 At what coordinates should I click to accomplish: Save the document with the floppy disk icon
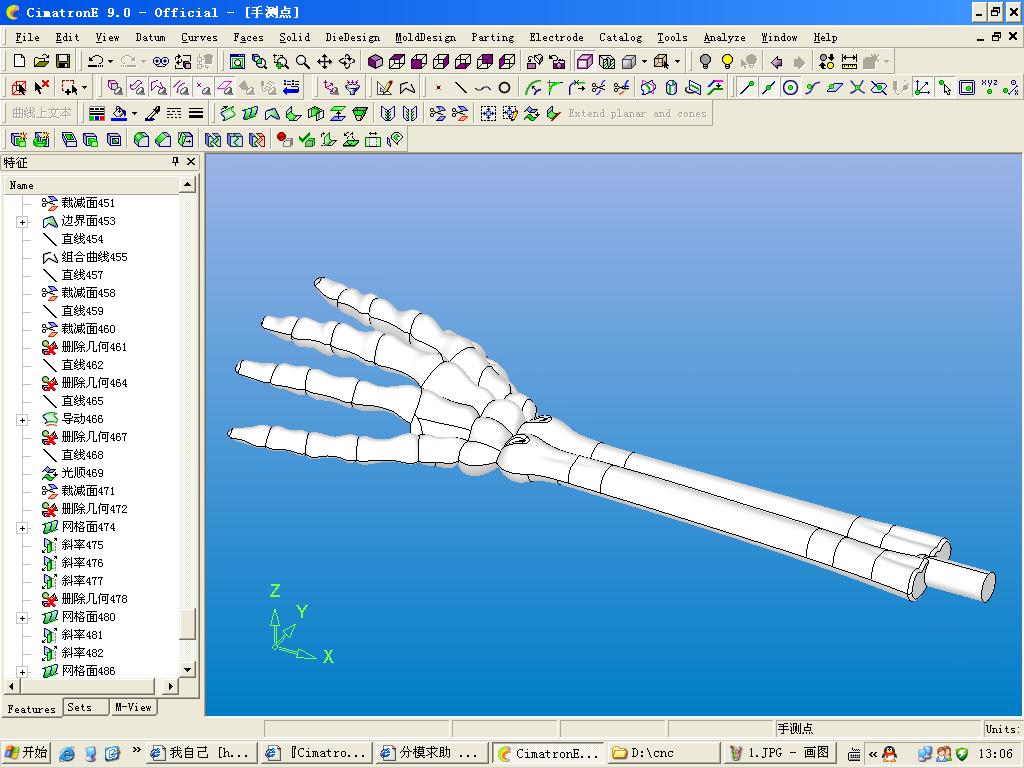point(63,61)
